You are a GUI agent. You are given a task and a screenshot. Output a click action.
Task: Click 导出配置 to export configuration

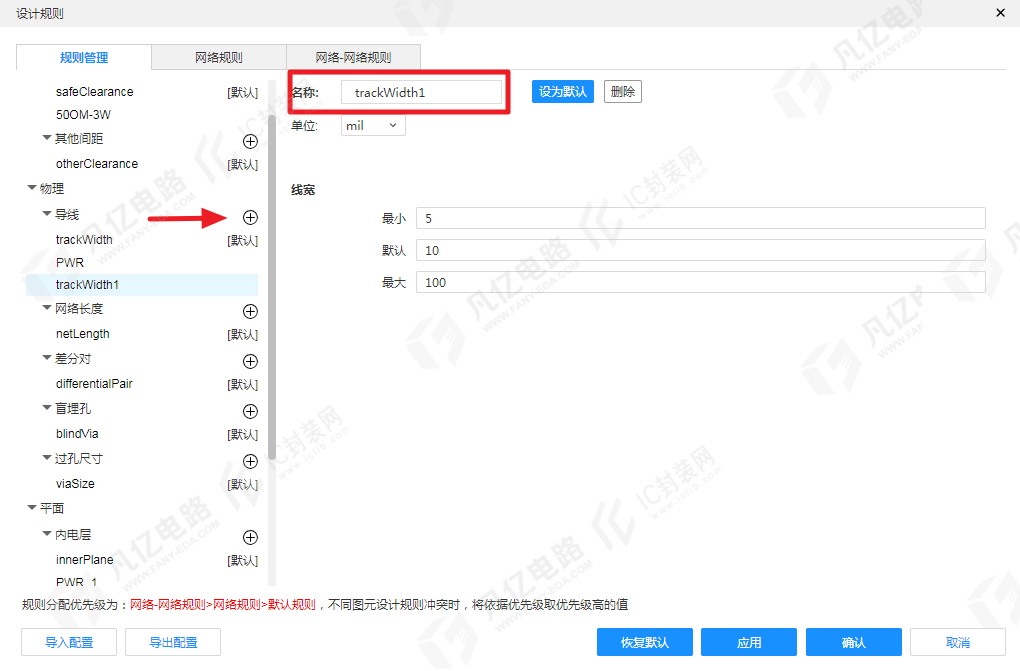[173, 642]
